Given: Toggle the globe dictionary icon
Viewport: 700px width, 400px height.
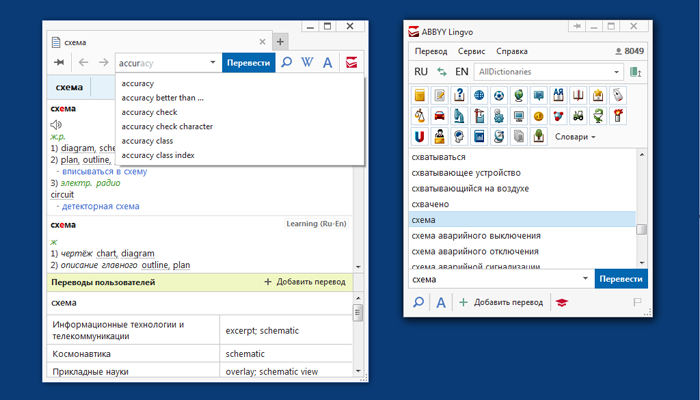Looking at the screenshot, I should pyautogui.click(x=478, y=95).
